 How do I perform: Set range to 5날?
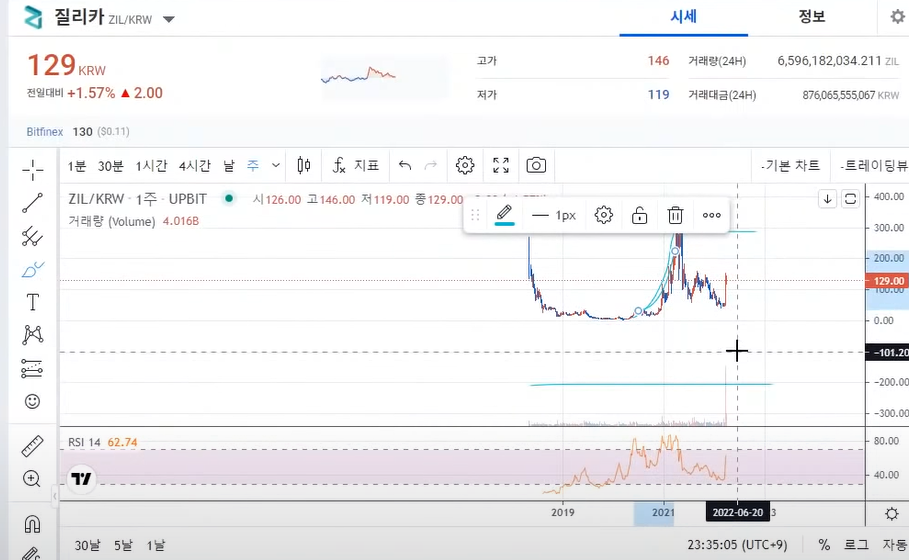tap(123, 546)
